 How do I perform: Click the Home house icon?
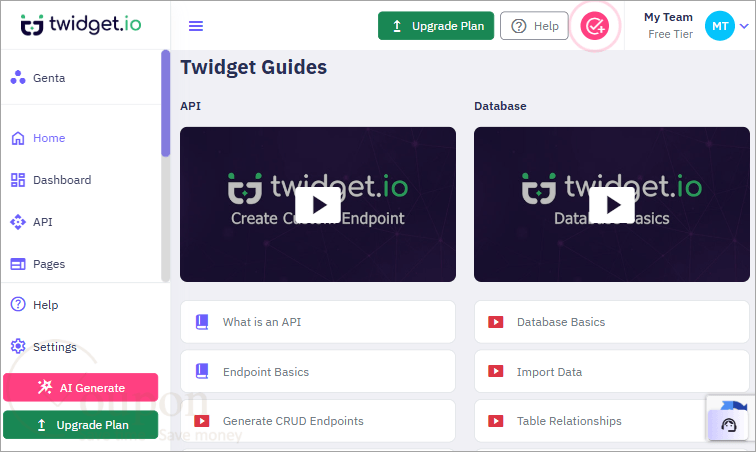pos(18,138)
